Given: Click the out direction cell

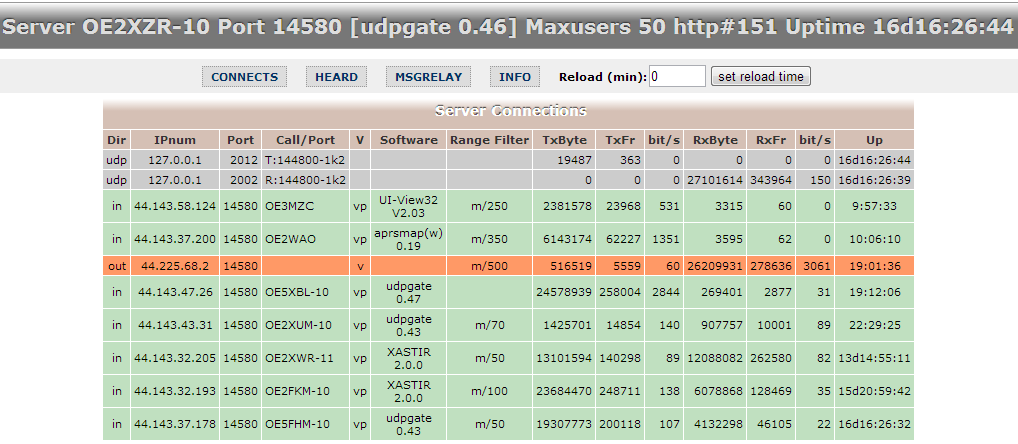Looking at the screenshot, I should pos(117,265).
